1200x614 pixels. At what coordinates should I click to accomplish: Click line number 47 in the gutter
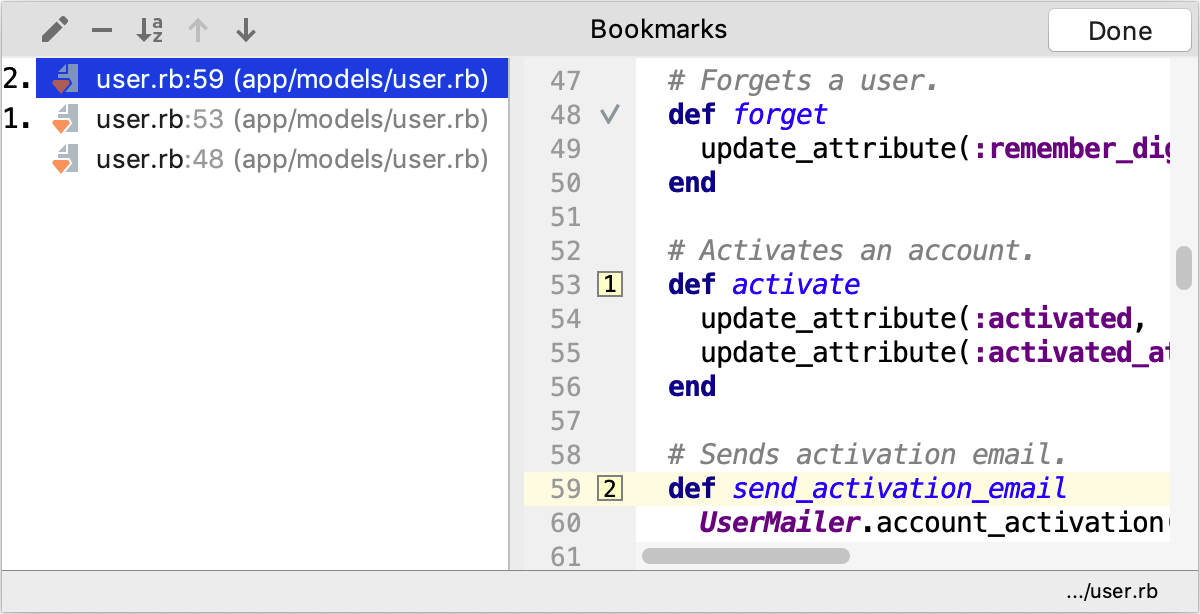565,80
